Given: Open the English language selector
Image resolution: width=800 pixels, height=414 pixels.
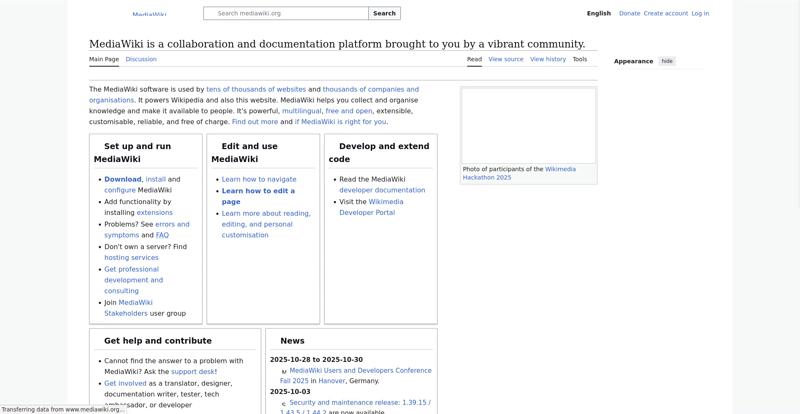Looking at the screenshot, I should click(x=598, y=14).
